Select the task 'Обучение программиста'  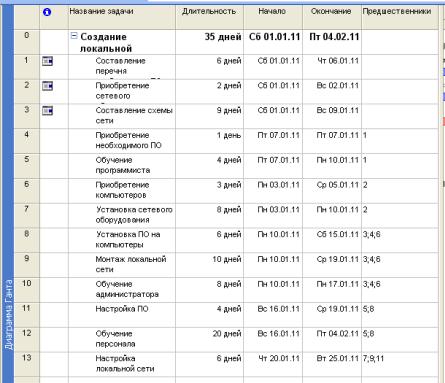(x=123, y=165)
